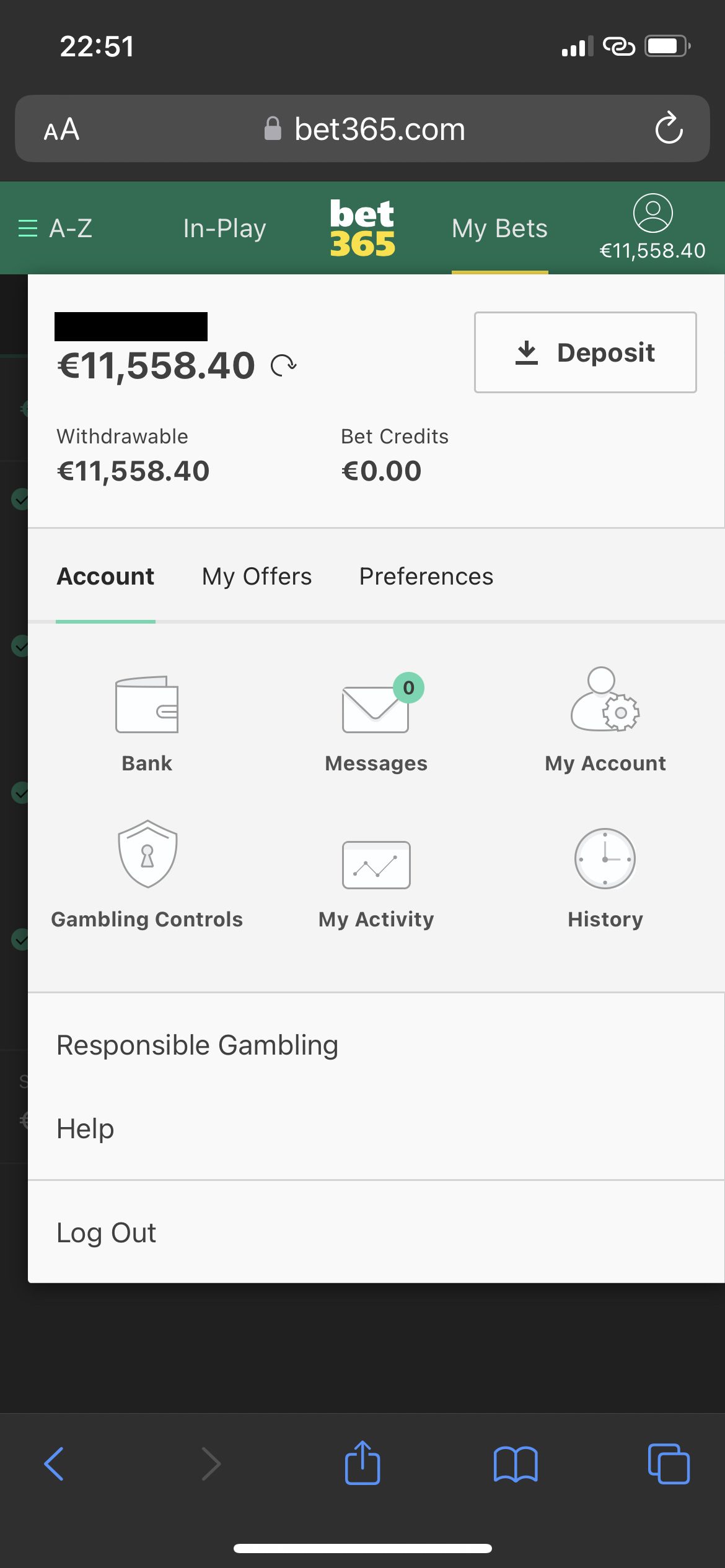The width and height of the screenshot is (725, 1568).
Task: Open History clock icon
Action: (605, 859)
